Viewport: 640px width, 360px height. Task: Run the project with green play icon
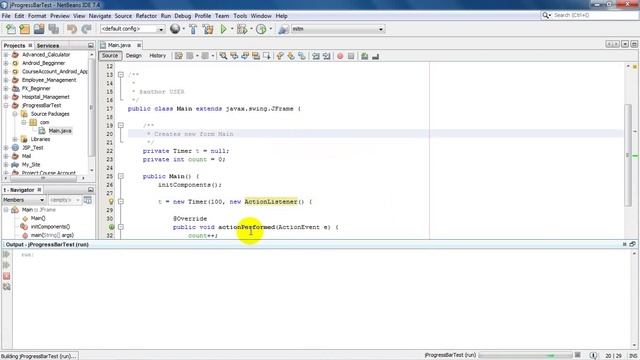pyautogui.click(x=223, y=29)
